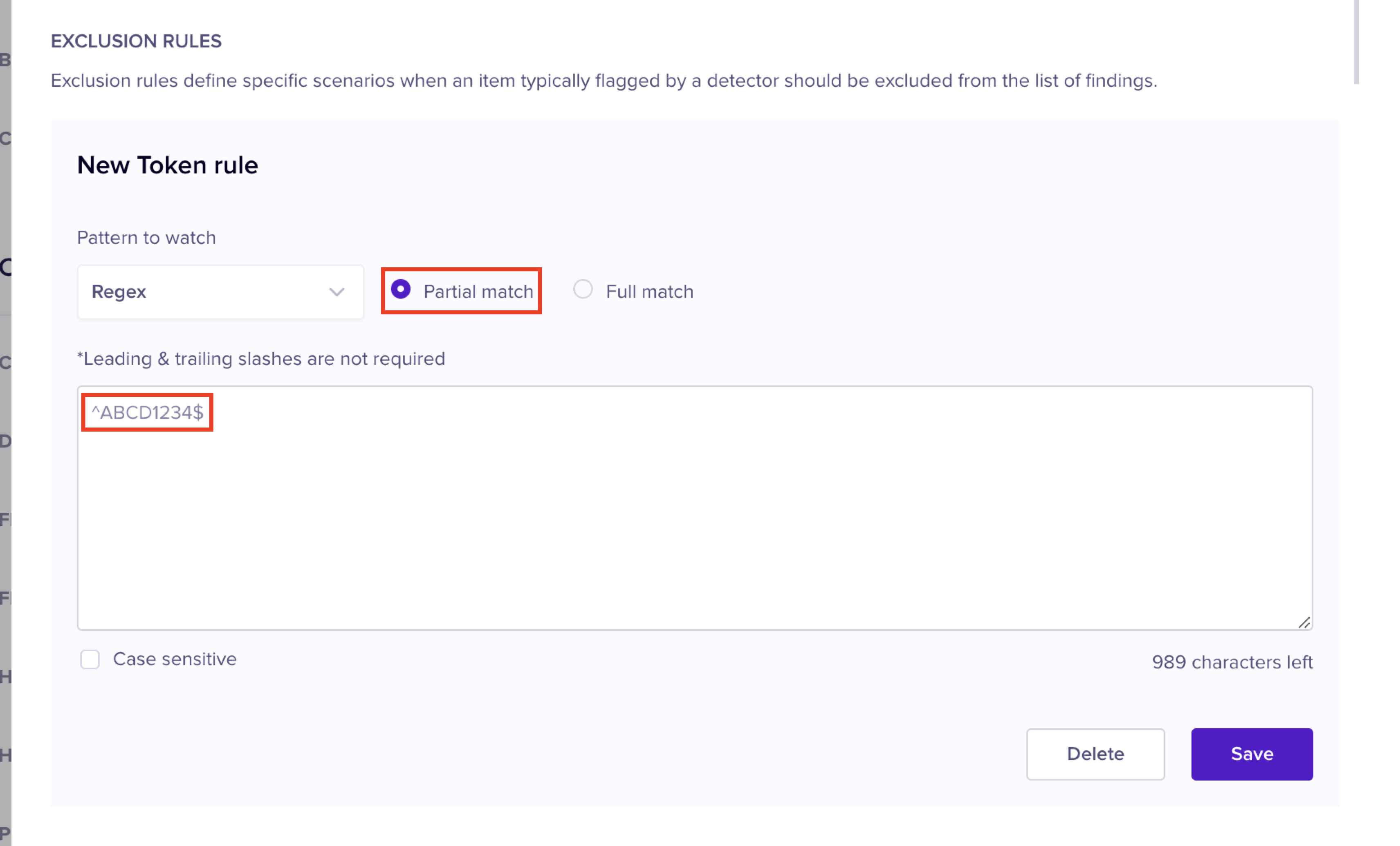Select the Full match radio button
This screenshot has height=846, width=1400.
point(582,289)
